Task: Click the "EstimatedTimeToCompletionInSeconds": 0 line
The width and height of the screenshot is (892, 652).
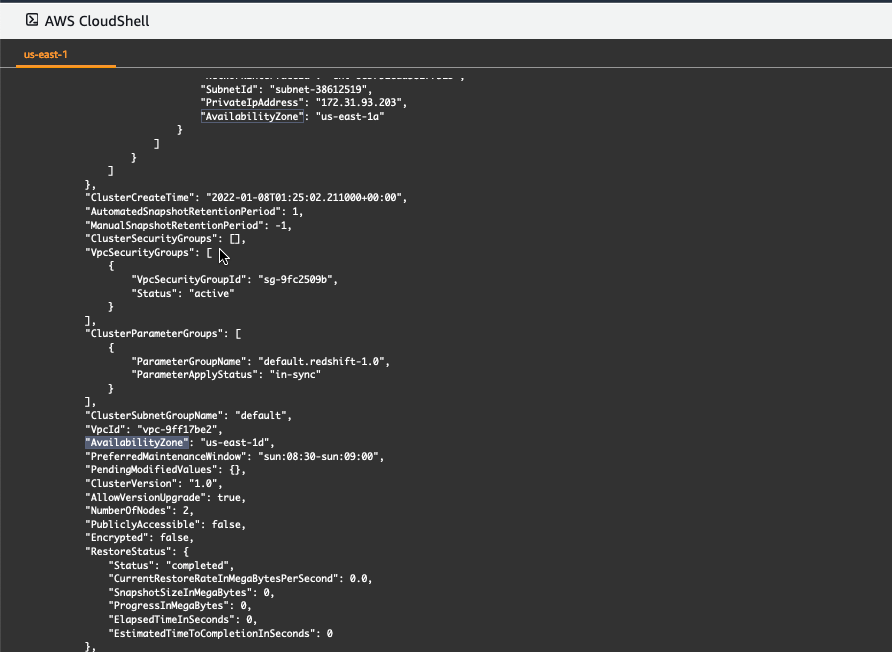Action: coord(221,634)
